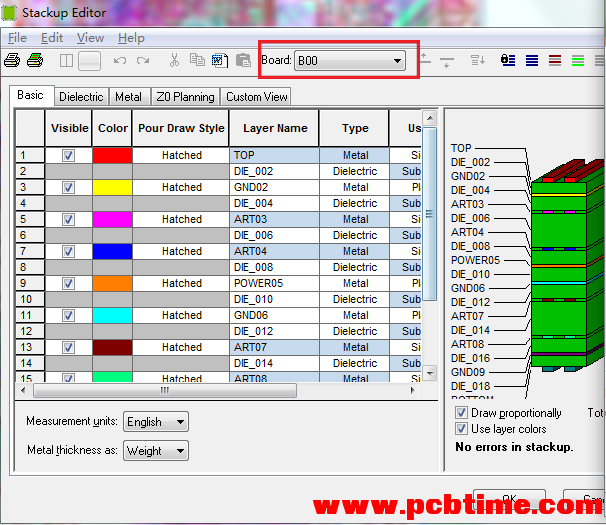The height and width of the screenshot is (525, 606).
Task: Click the undo arrow icon
Action: pyautogui.click(x=120, y=61)
